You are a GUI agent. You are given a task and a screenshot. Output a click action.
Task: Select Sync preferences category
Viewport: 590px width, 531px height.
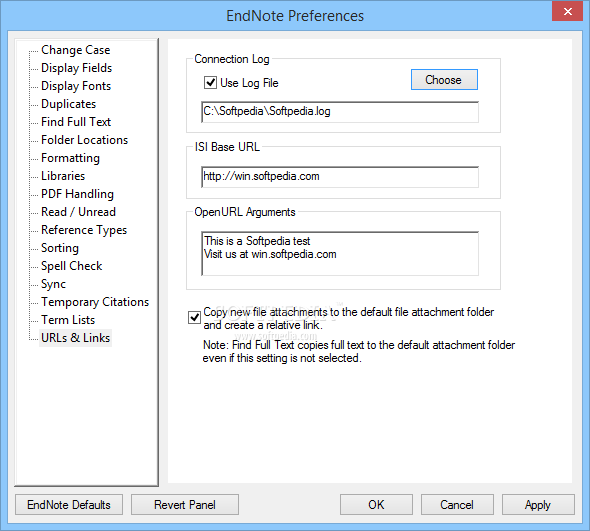pos(53,284)
